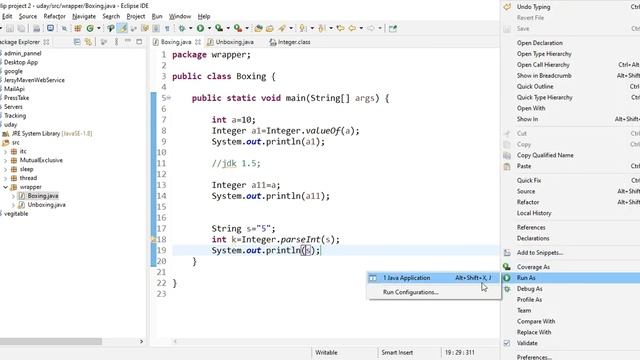Toggle Link with Editor in Package Explorer
The height and width of the screenshot is (360, 640).
coord(88,42)
